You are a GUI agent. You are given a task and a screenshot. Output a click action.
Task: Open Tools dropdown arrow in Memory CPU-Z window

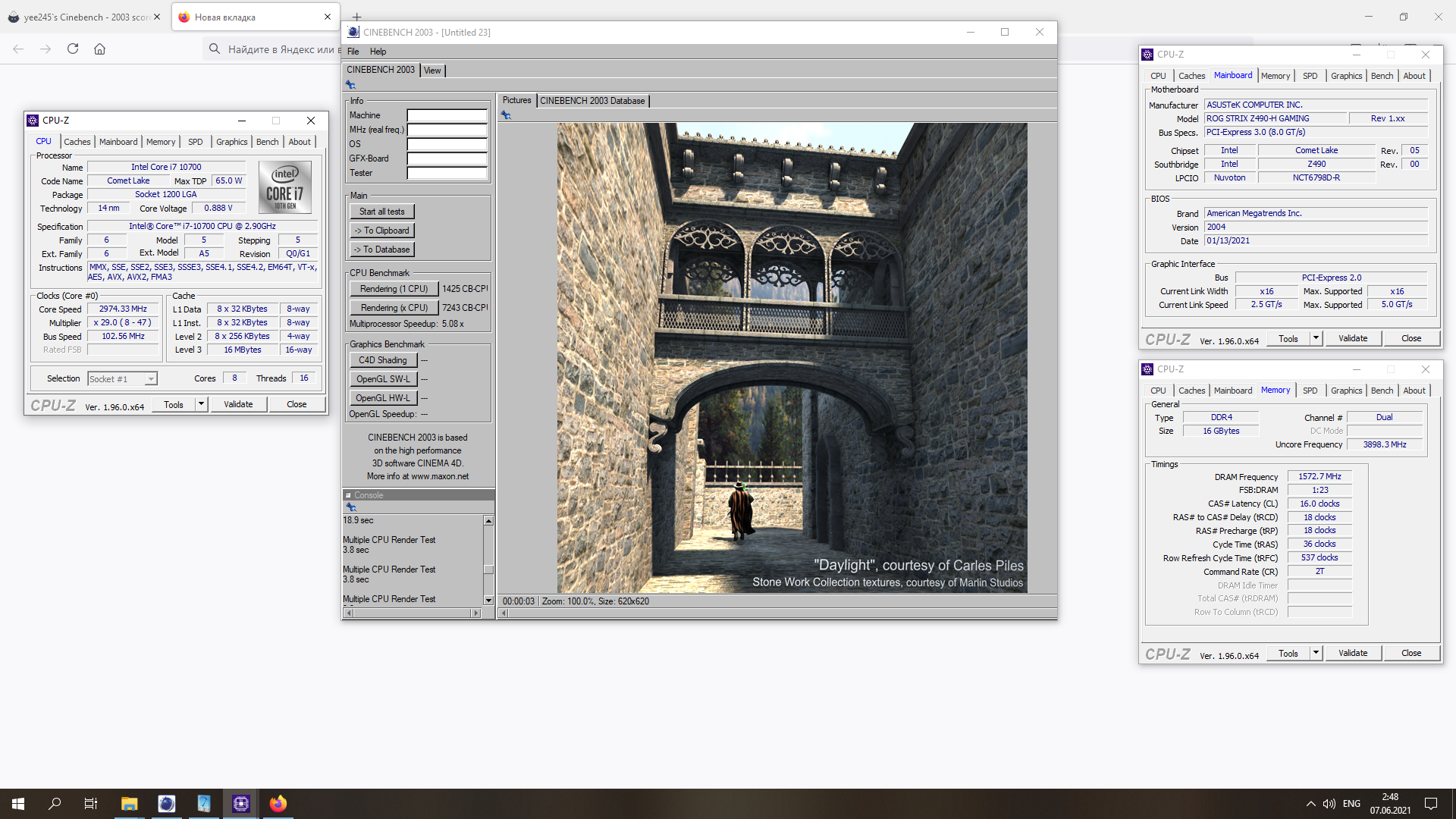click(1316, 653)
